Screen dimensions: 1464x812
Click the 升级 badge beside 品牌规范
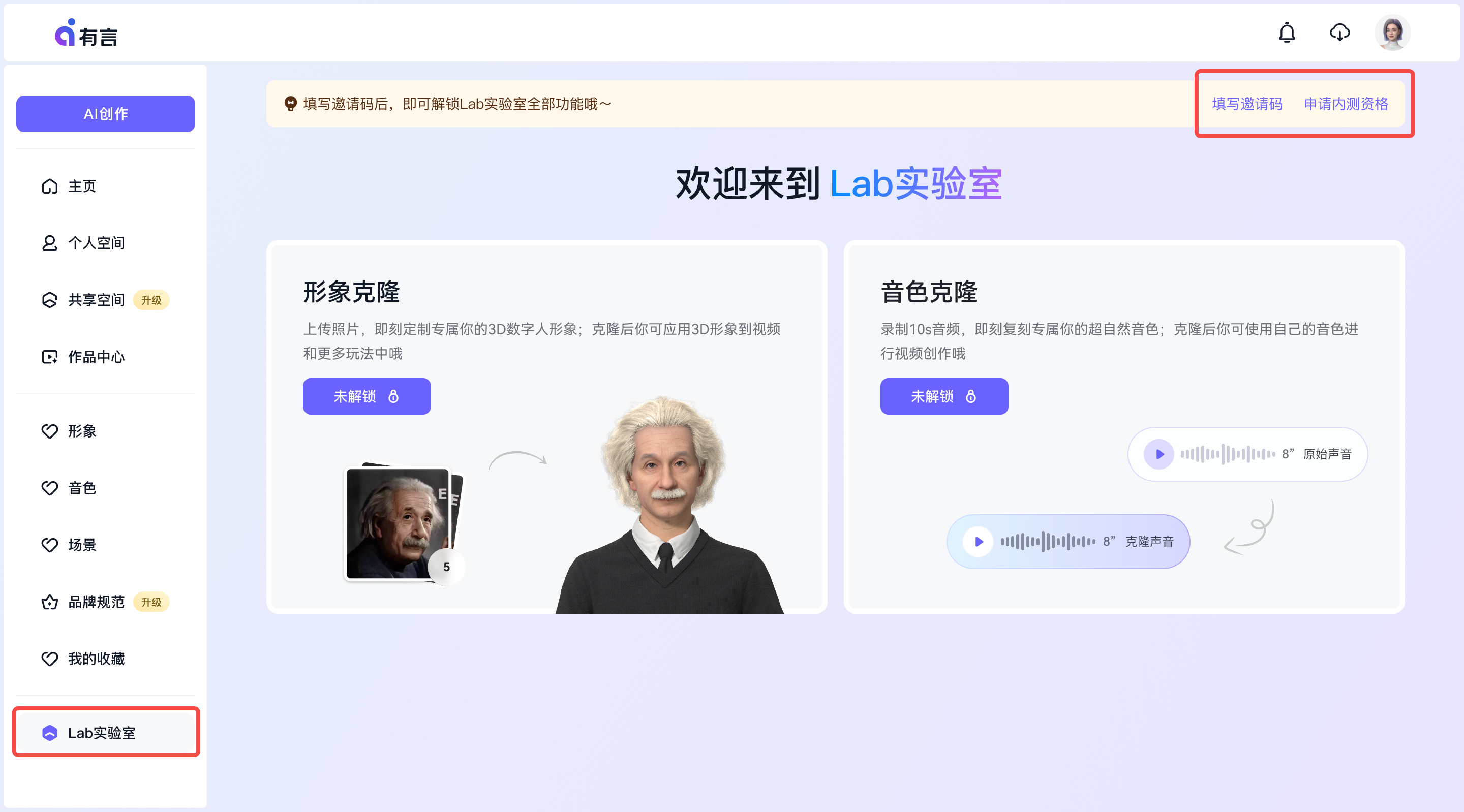coord(151,602)
